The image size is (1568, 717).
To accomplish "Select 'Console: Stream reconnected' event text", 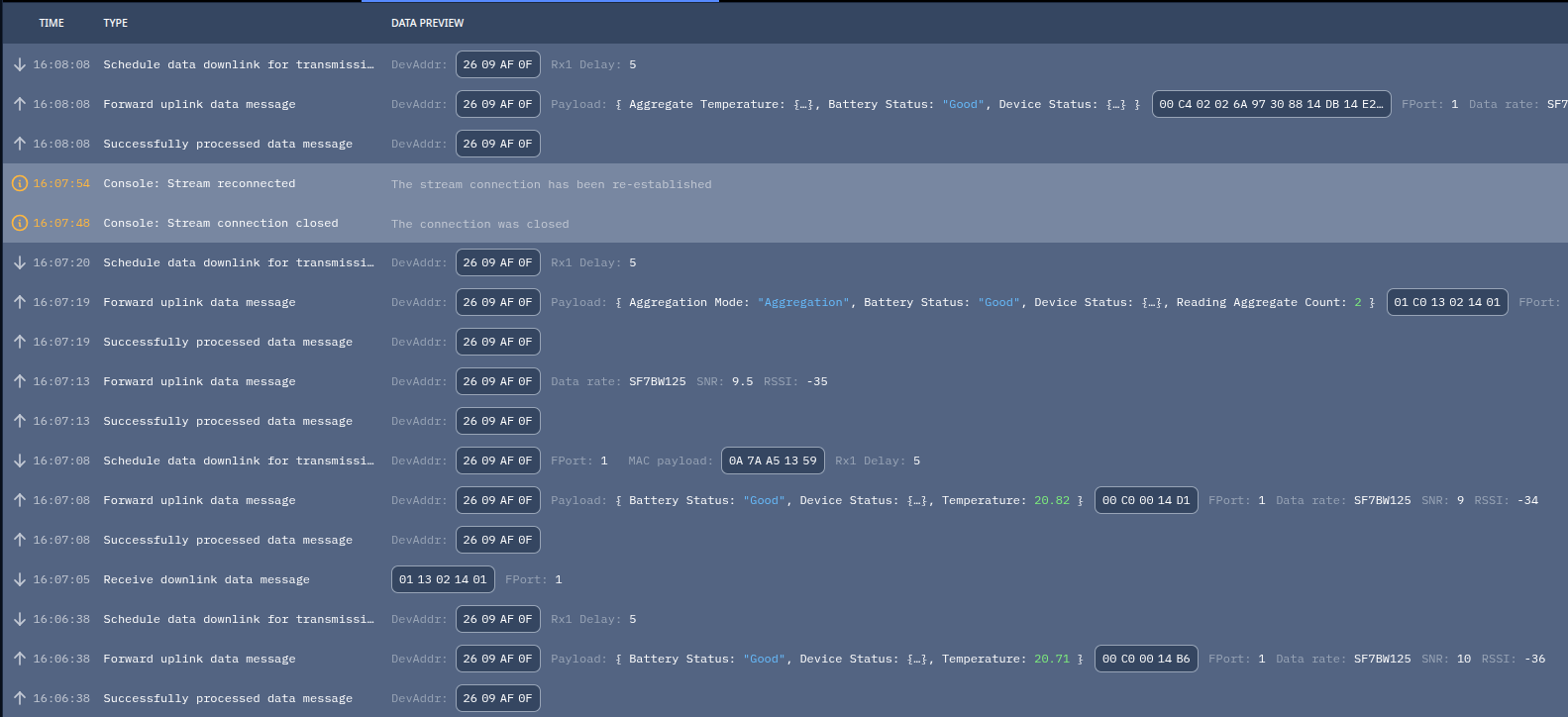I will 199,183.
